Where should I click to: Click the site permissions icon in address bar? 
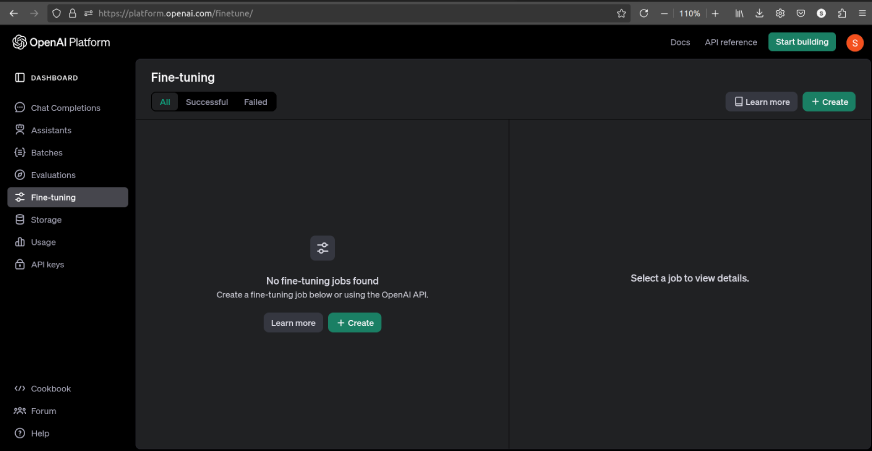(88, 13)
